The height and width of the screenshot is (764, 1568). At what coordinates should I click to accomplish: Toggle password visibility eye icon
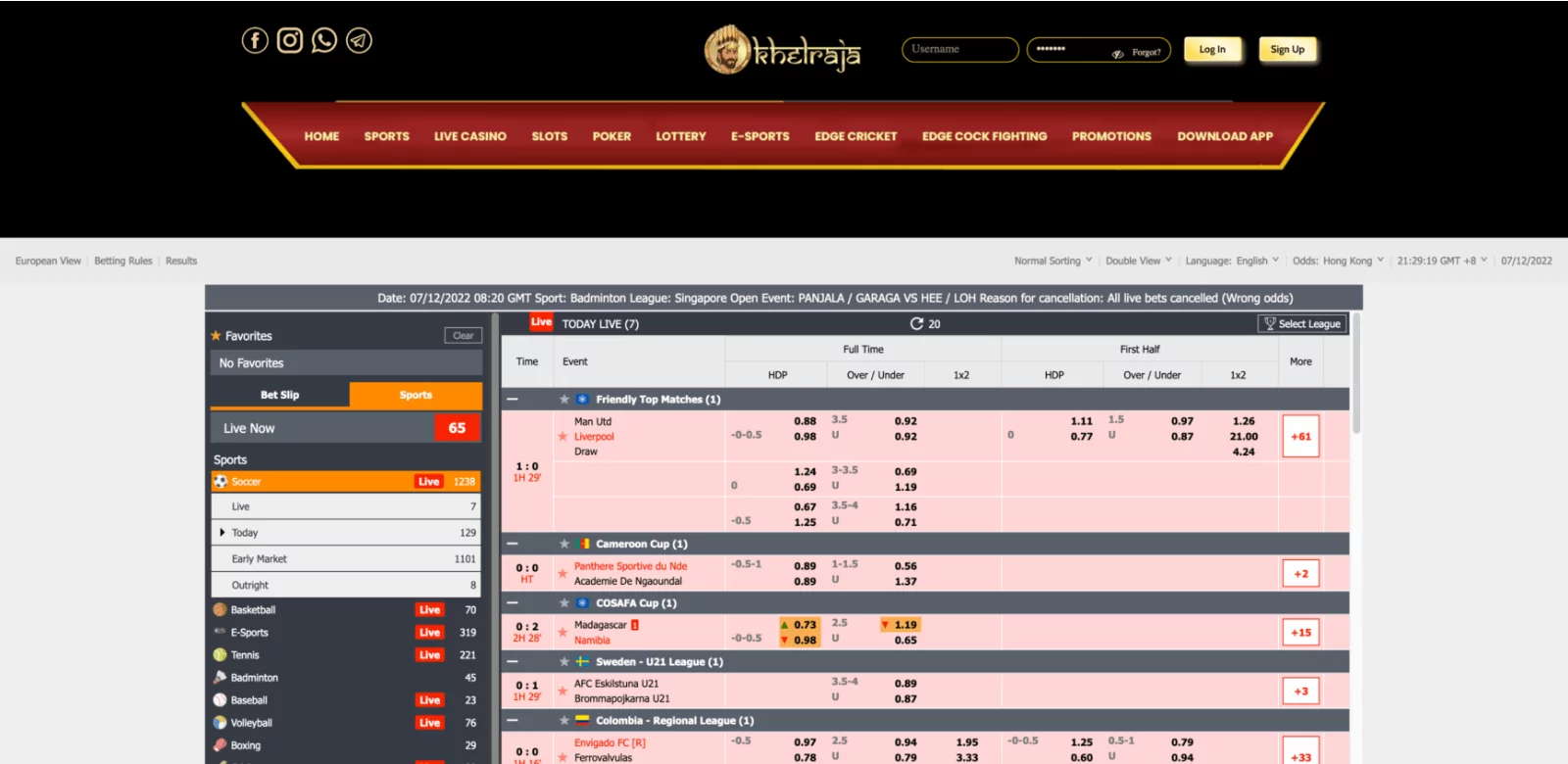pos(1117,53)
